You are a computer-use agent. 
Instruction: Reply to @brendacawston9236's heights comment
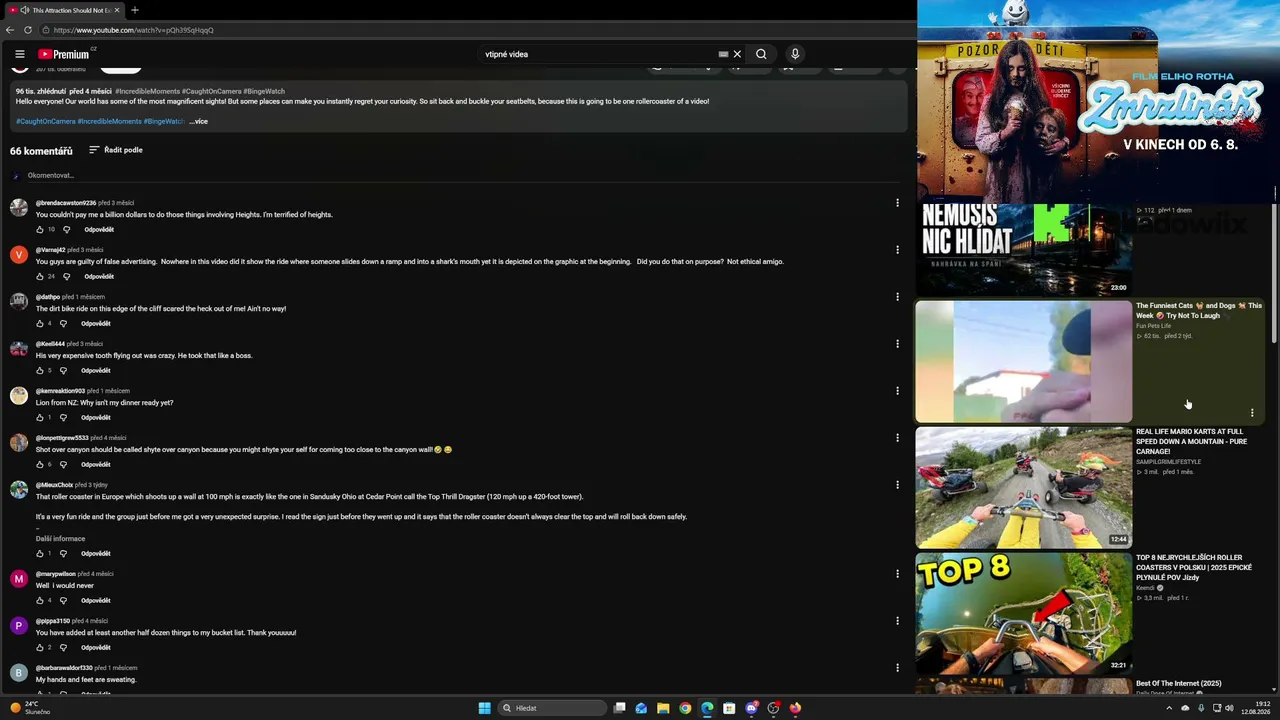coord(99,229)
